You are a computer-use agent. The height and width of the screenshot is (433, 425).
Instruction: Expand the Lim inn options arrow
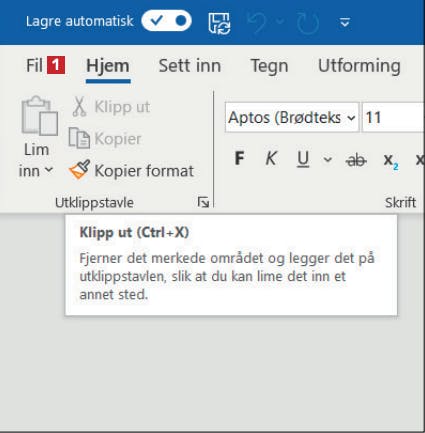pyautogui.click(x=36, y=170)
